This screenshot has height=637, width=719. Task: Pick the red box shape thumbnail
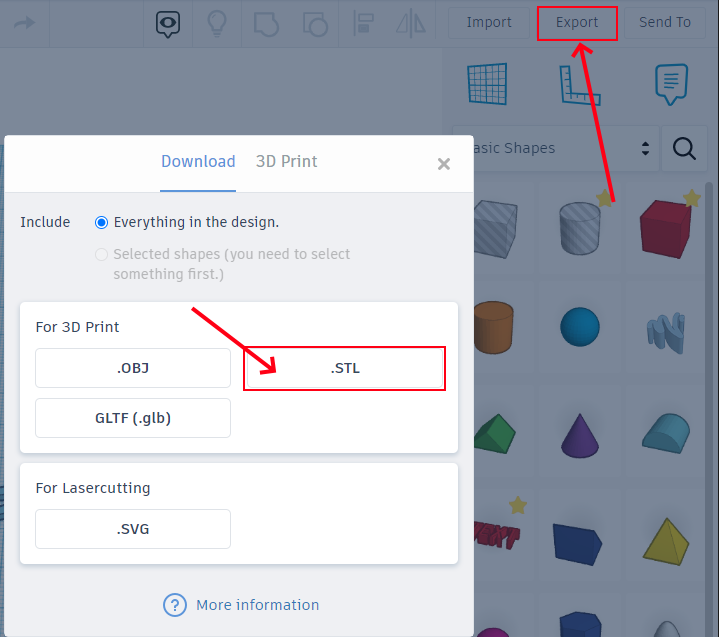pyautogui.click(x=664, y=227)
